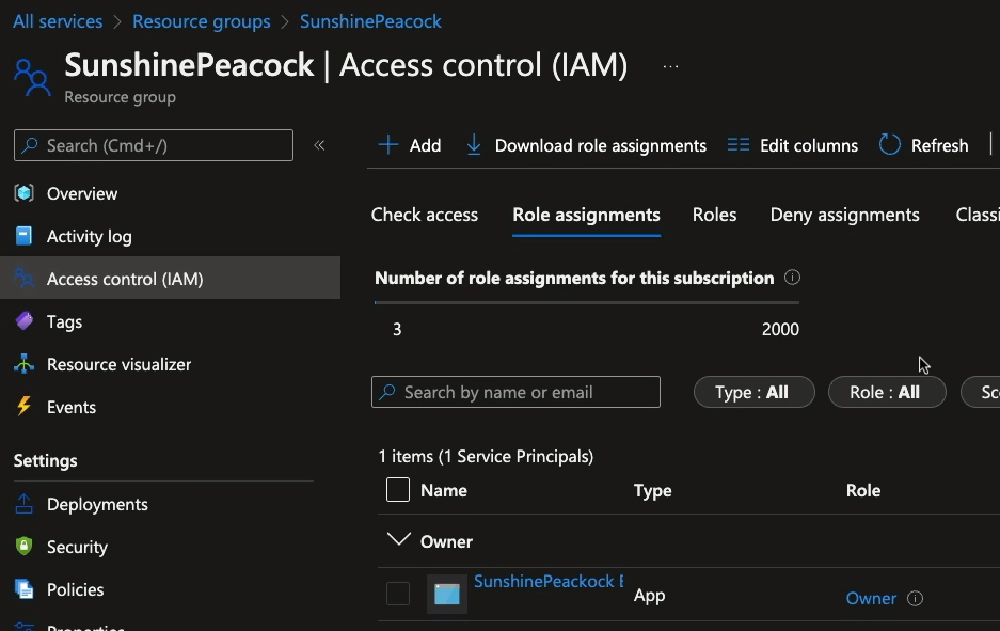
Task: Open the Type : All filter
Action: [x=754, y=392]
